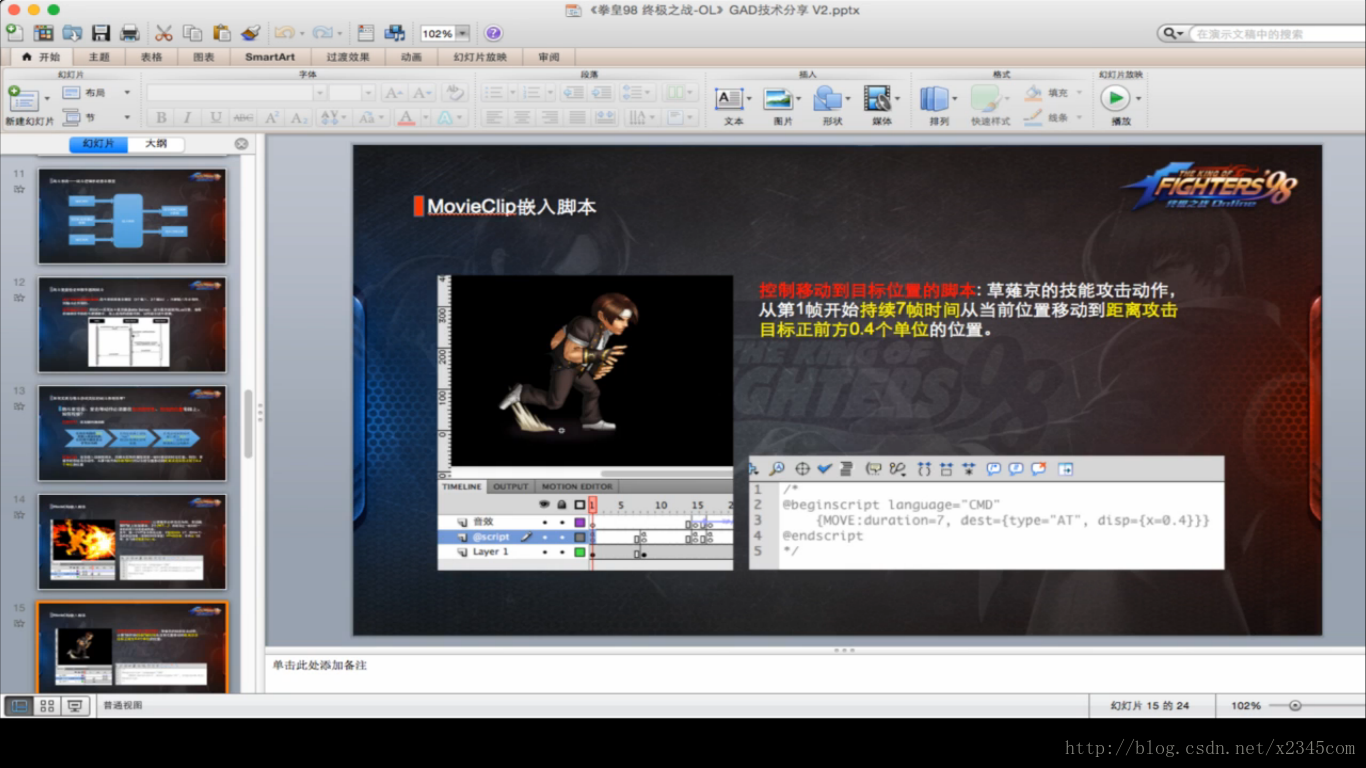Image resolution: width=1366 pixels, height=768 pixels.
Task: Click the Copy icon
Action: [193, 33]
